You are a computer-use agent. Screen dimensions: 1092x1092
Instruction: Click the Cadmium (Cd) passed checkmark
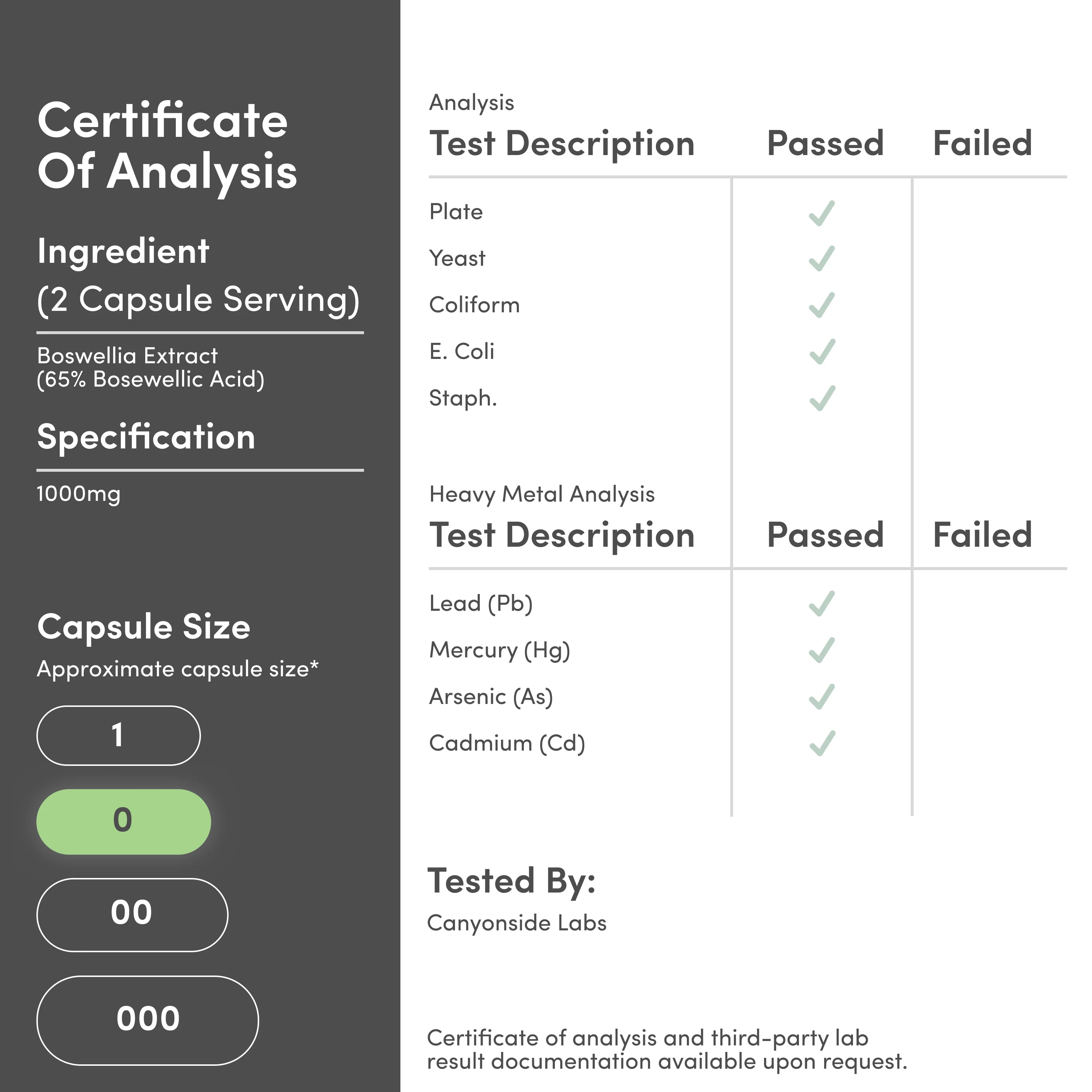tap(821, 743)
